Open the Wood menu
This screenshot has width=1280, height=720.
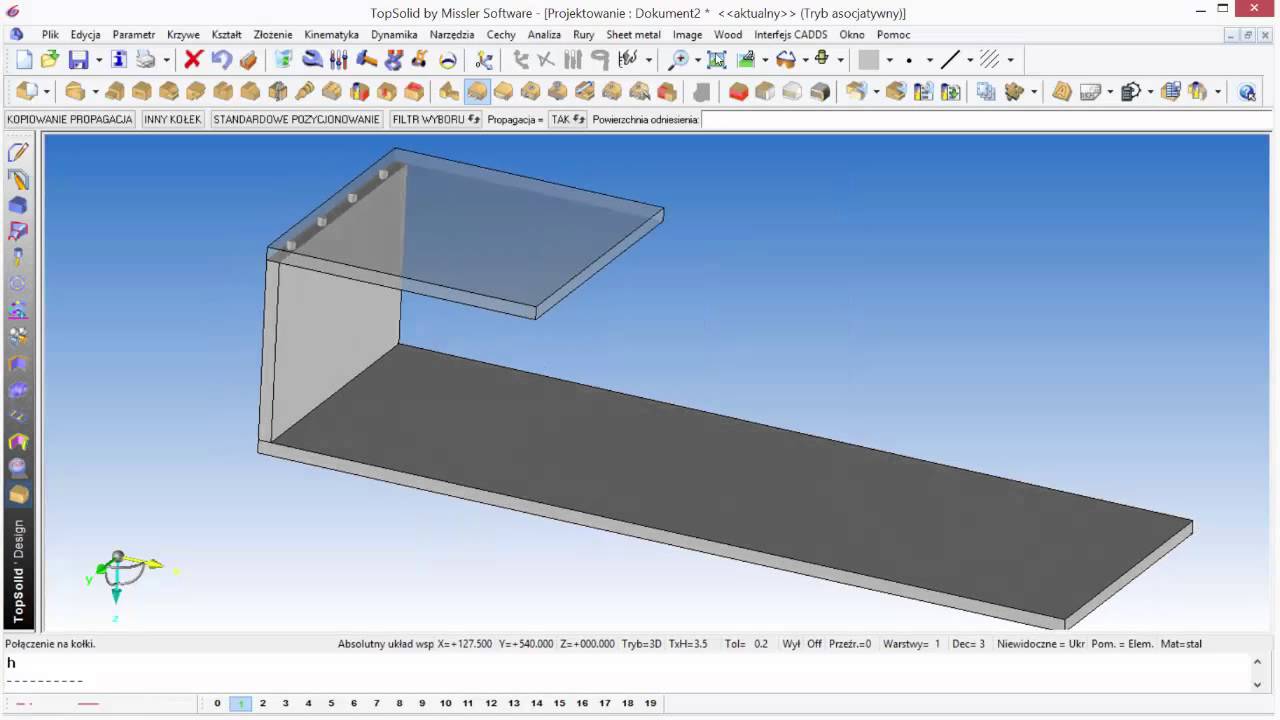click(x=728, y=34)
